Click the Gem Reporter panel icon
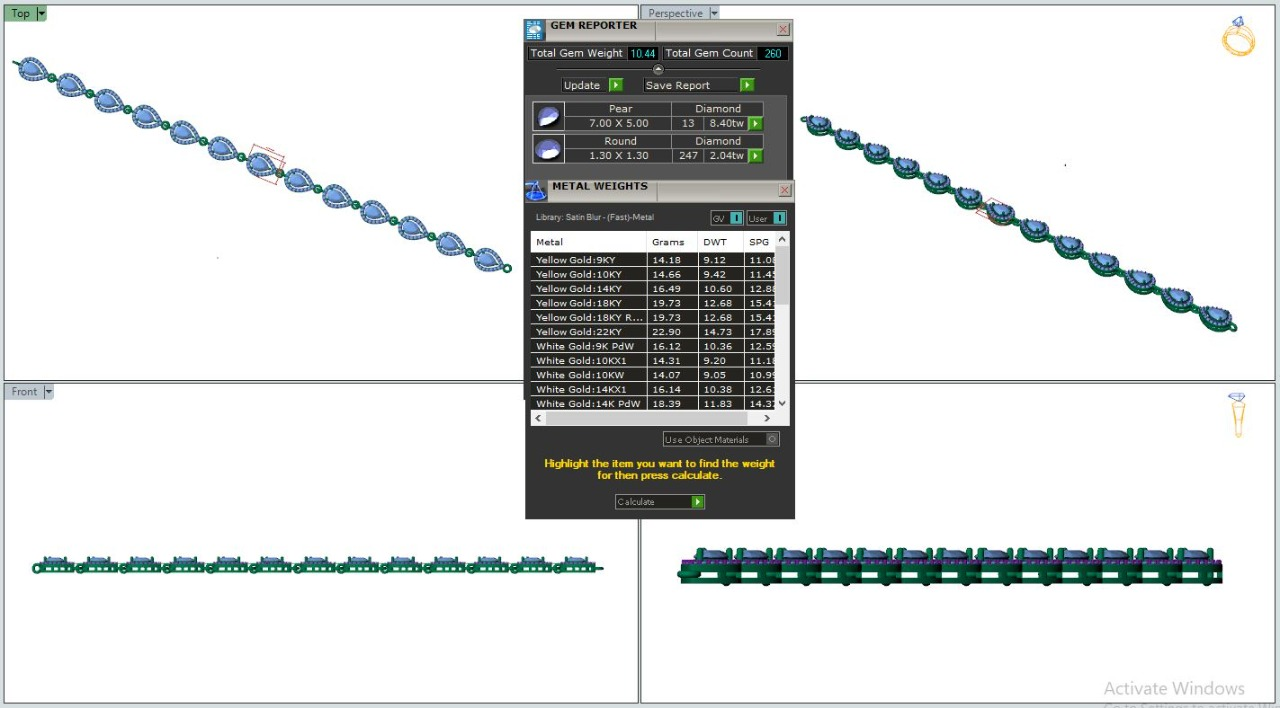The height and width of the screenshot is (708, 1280). point(535,30)
